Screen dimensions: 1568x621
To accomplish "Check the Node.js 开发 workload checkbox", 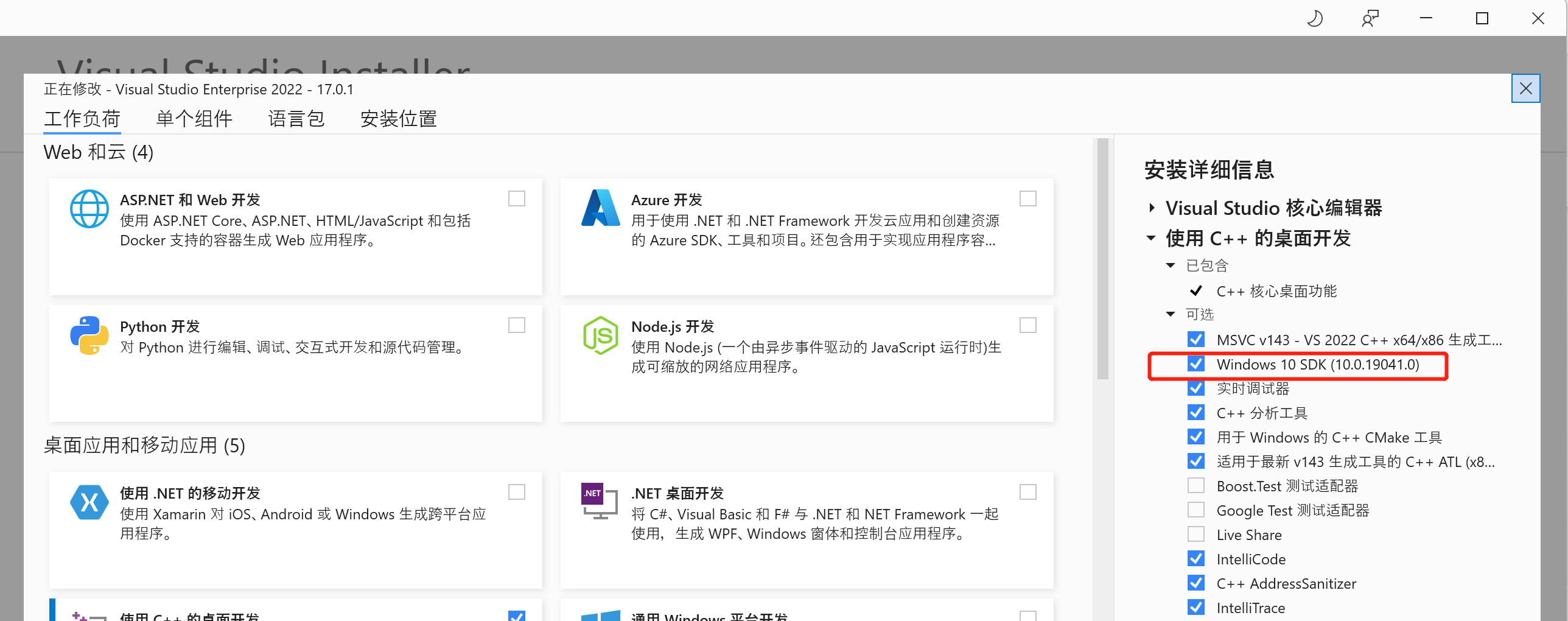I will coord(1028,326).
